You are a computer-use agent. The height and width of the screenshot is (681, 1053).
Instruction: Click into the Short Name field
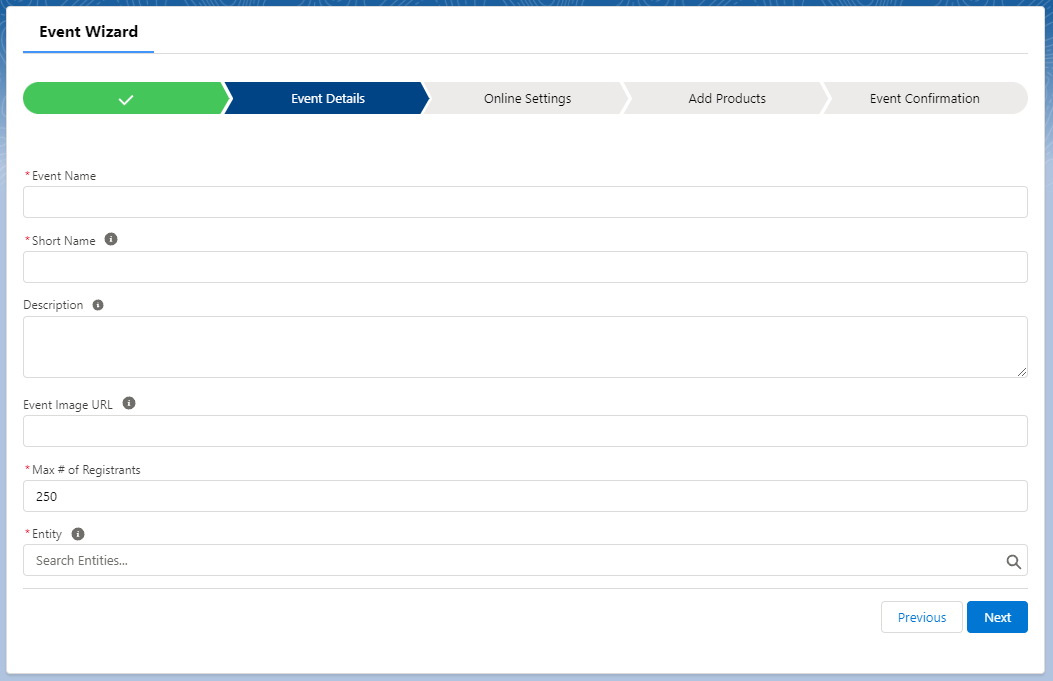(525, 267)
